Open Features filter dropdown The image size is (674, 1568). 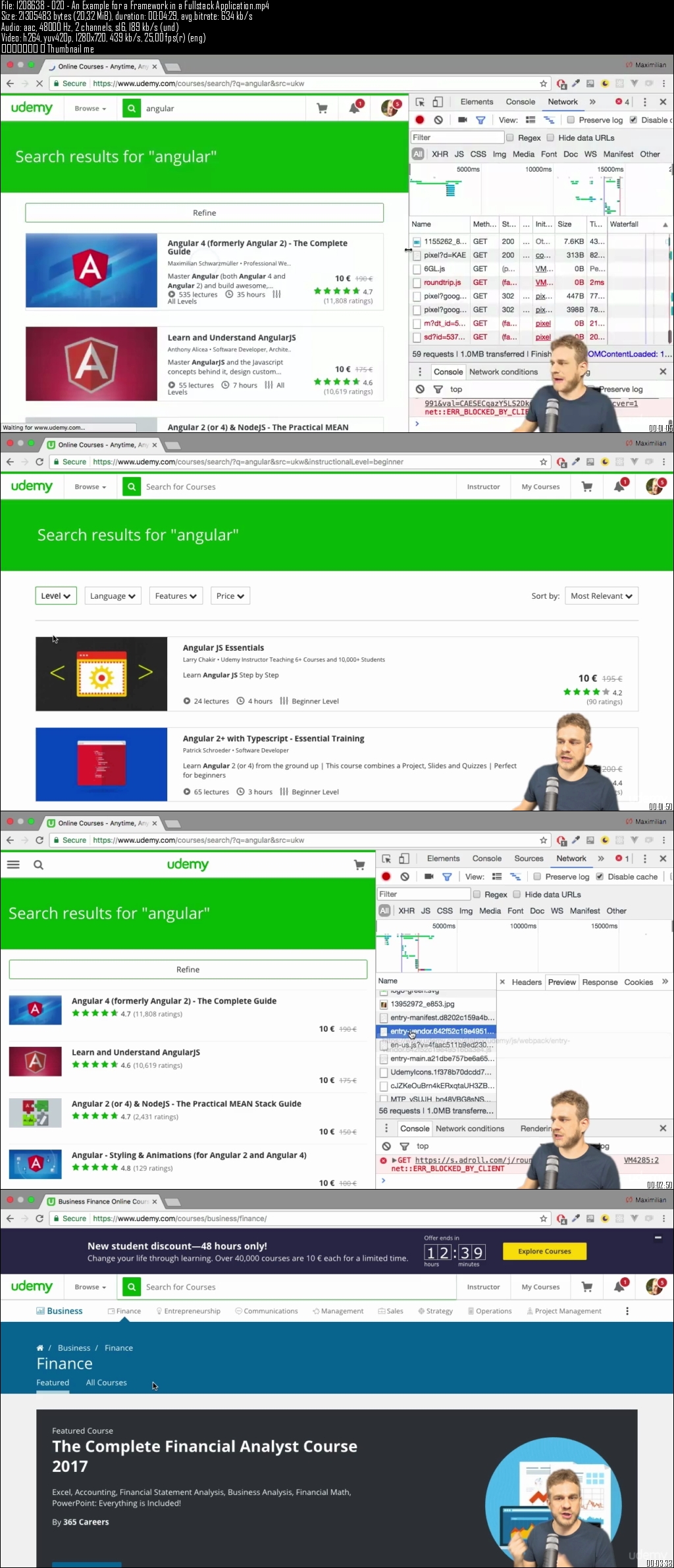176,596
